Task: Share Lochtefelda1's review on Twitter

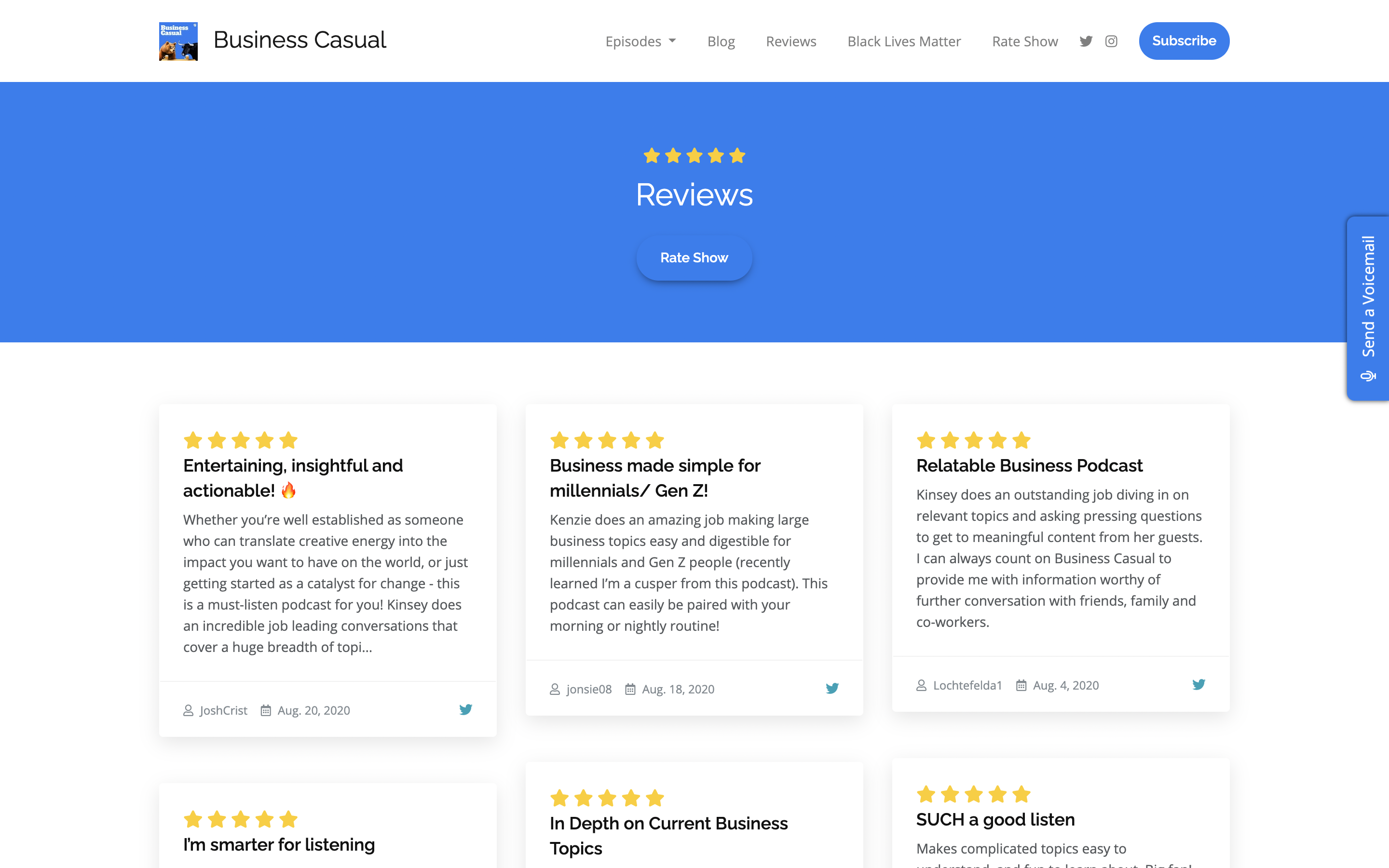Action: pos(1198,684)
